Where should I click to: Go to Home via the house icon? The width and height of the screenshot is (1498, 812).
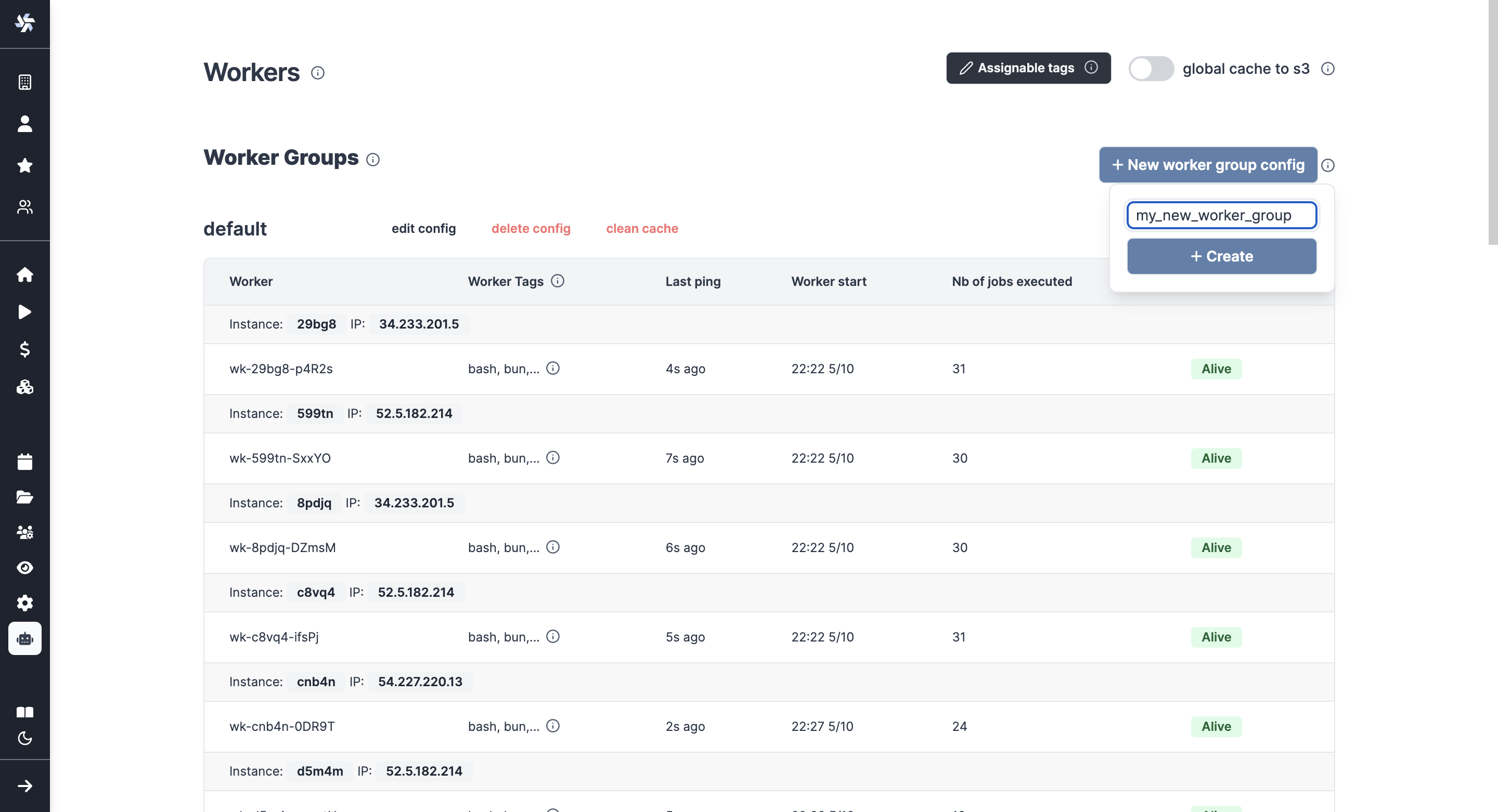[25, 274]
